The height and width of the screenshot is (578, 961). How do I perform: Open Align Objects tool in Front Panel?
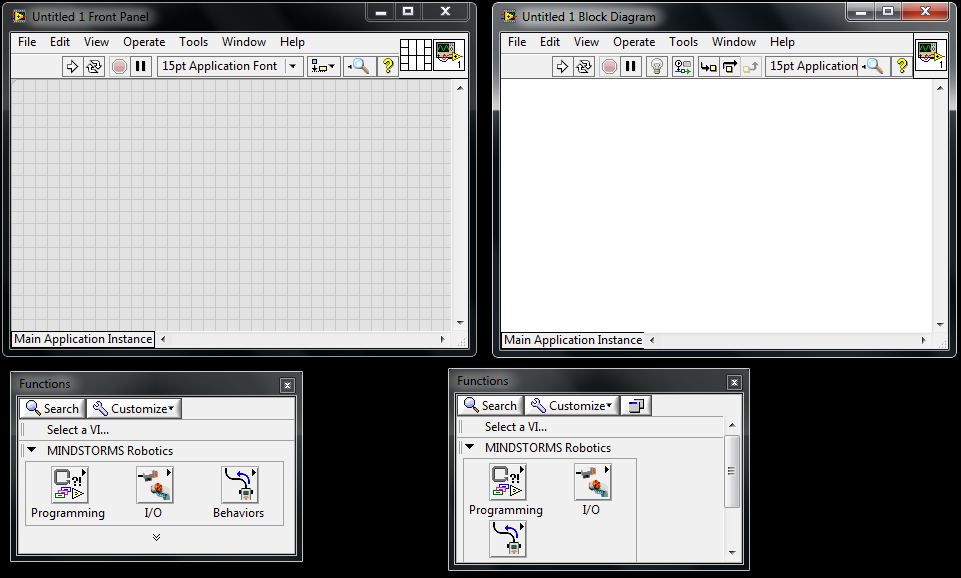(x=322, y=66)
